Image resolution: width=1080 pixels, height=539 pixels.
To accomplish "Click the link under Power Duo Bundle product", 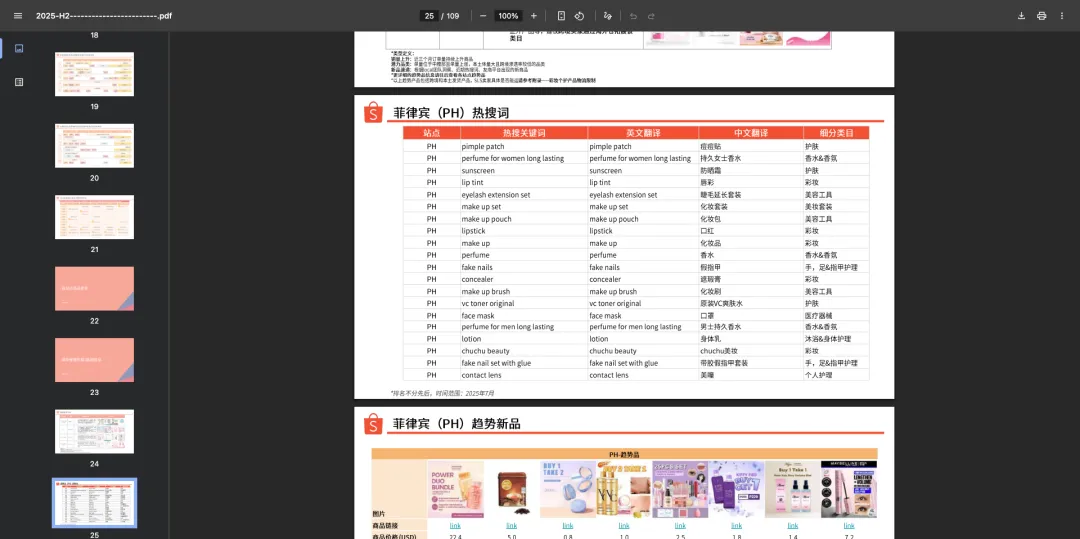I will pyautogui.click(x=455, y=525).
